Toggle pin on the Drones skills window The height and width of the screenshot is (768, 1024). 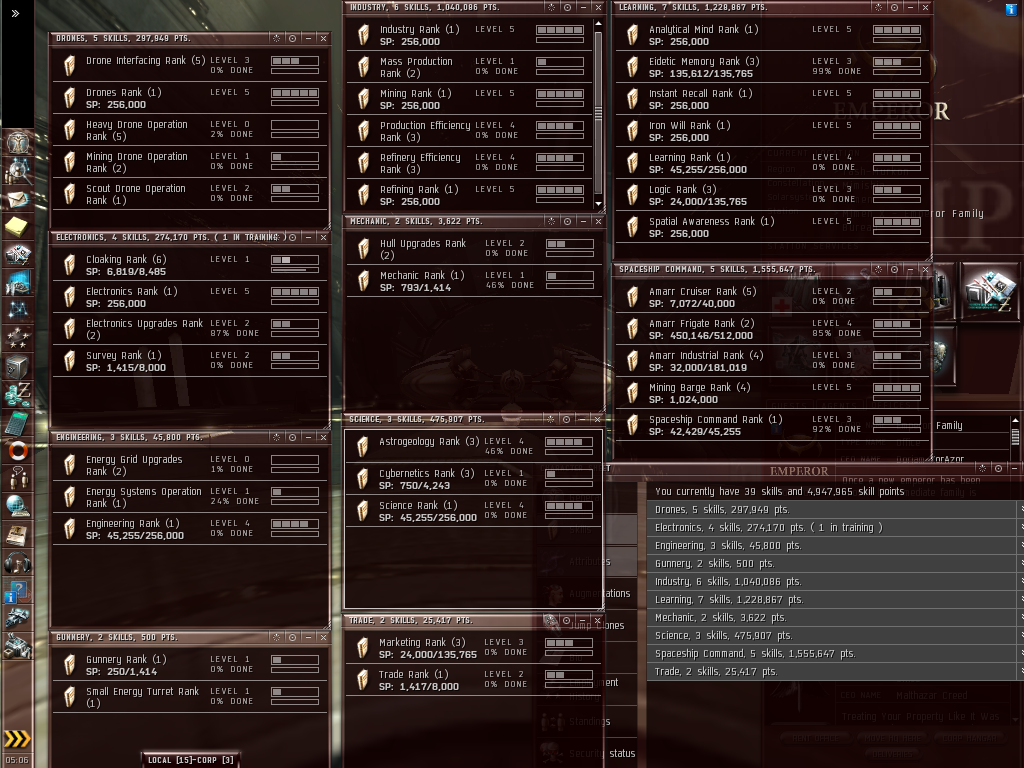277,39
